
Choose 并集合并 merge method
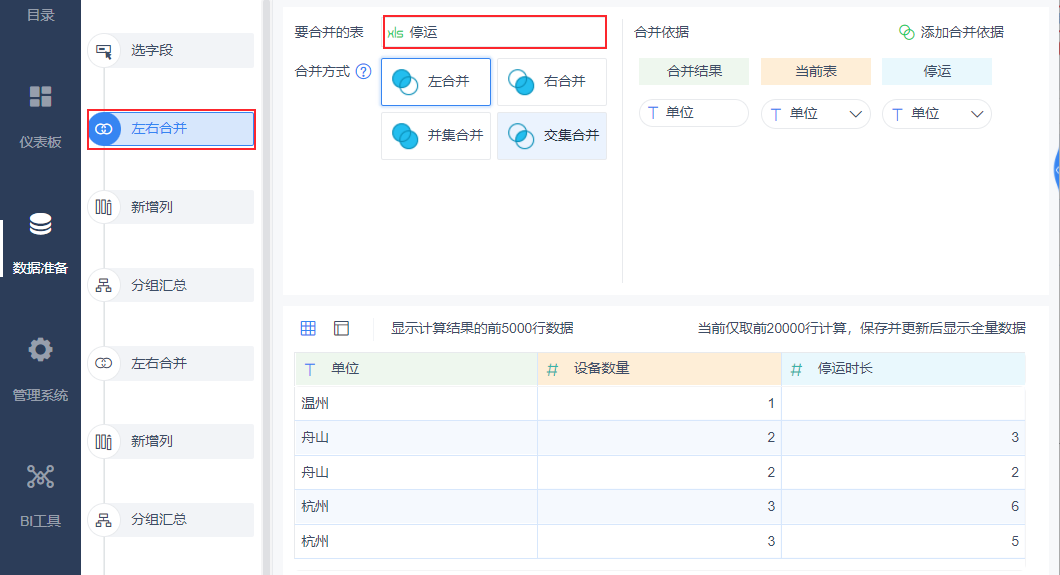tap(436, 136)
